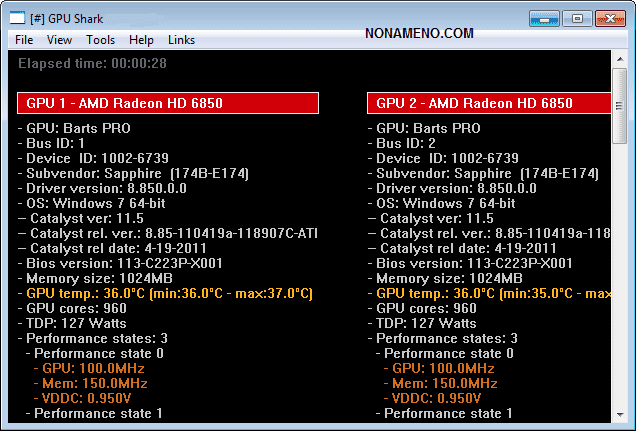The image size is (636, 431).
Task: Click the Elapsed time readout
Action: click(93, 63)
